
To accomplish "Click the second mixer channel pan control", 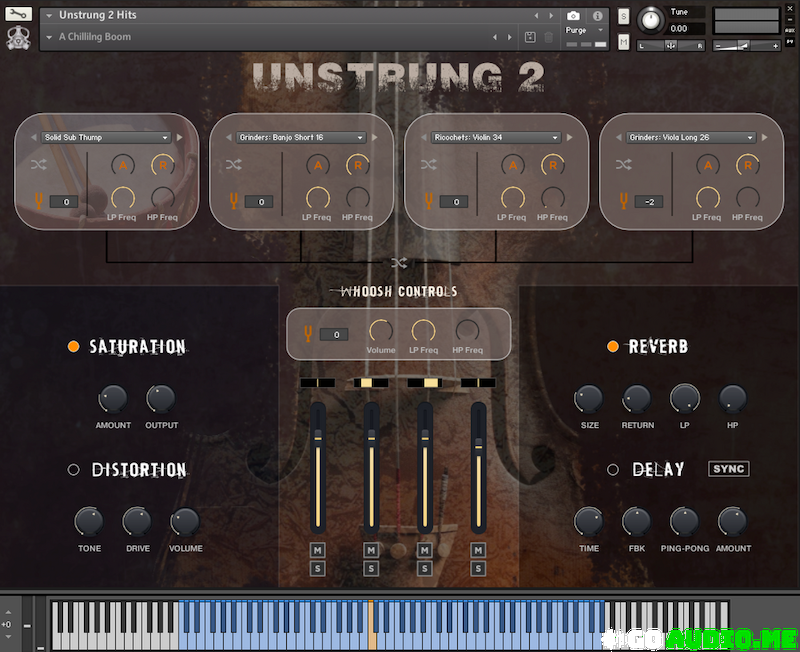I will 371,383.
